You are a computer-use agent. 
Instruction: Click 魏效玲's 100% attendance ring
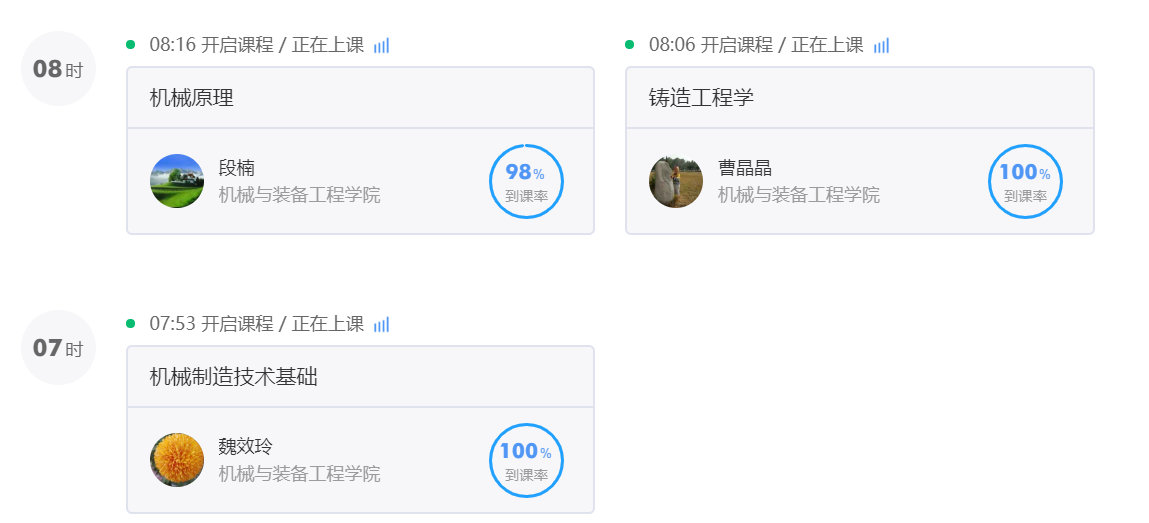pyautogui.click(x=526, y=460)
